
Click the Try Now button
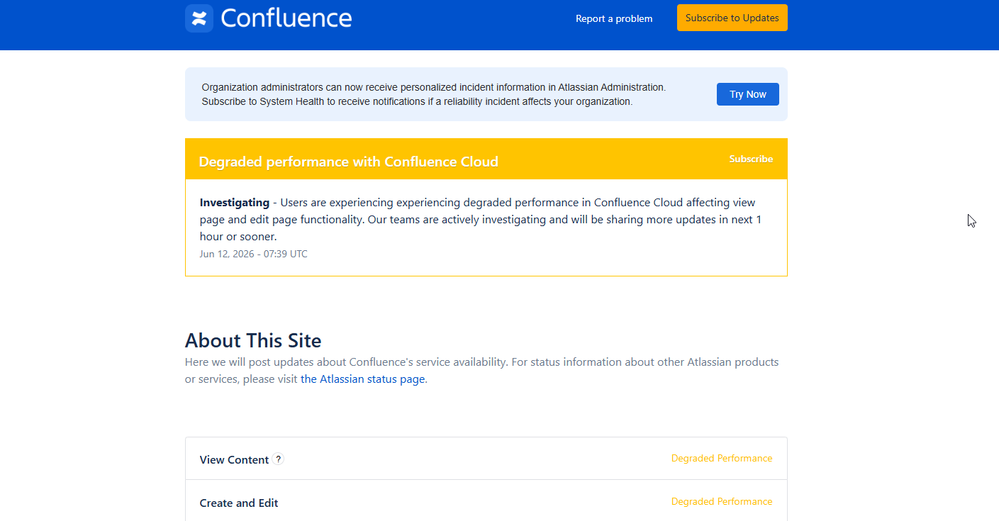click(747, 94)
